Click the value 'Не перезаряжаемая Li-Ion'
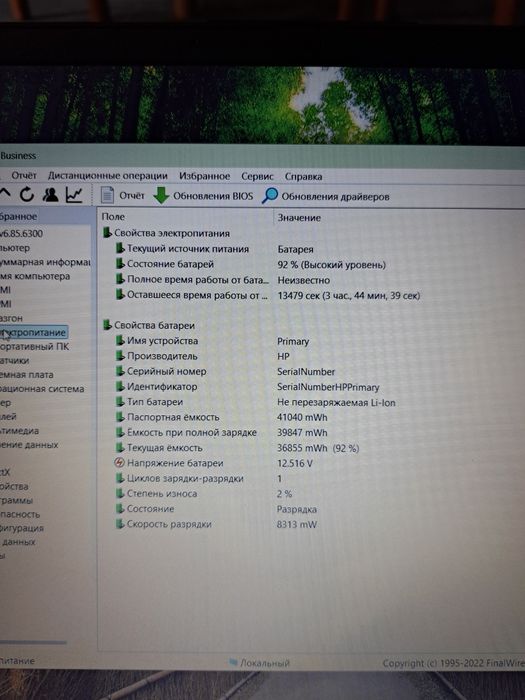525x700 pixels. click(336, 402)
